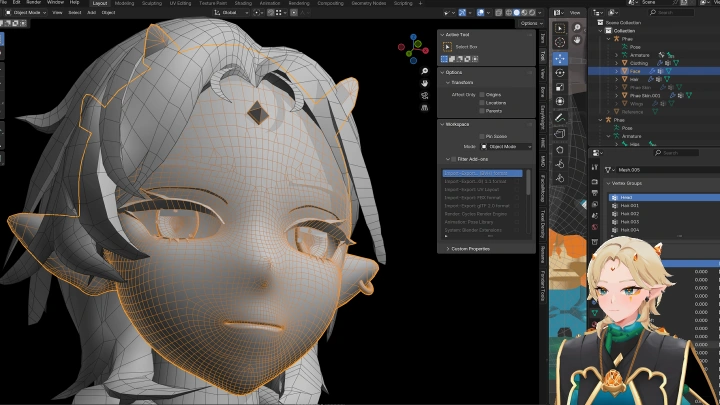Activate the Move tool in second editor toolbar
Viewport: 720px width, 405px height.
[560, 58]
